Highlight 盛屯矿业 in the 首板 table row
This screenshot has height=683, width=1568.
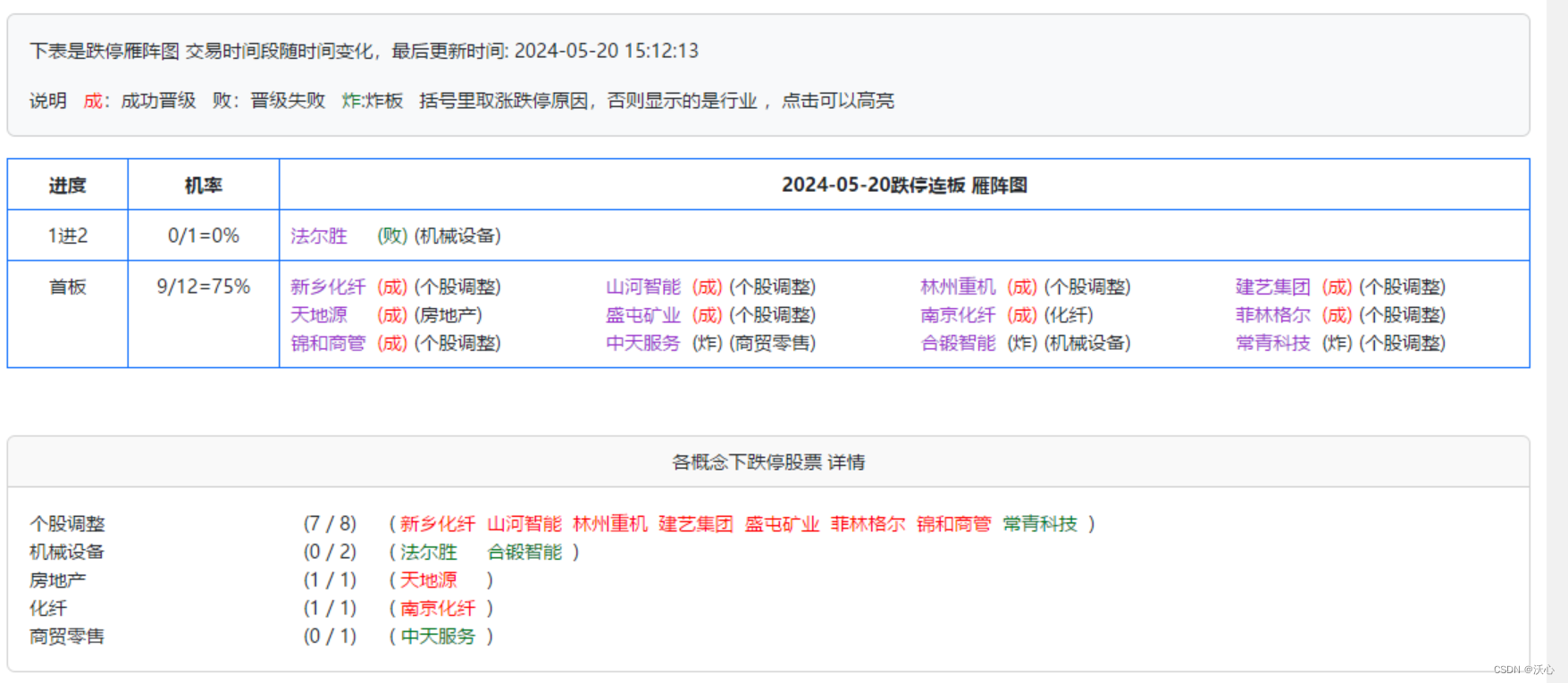(x=643, y=315)
